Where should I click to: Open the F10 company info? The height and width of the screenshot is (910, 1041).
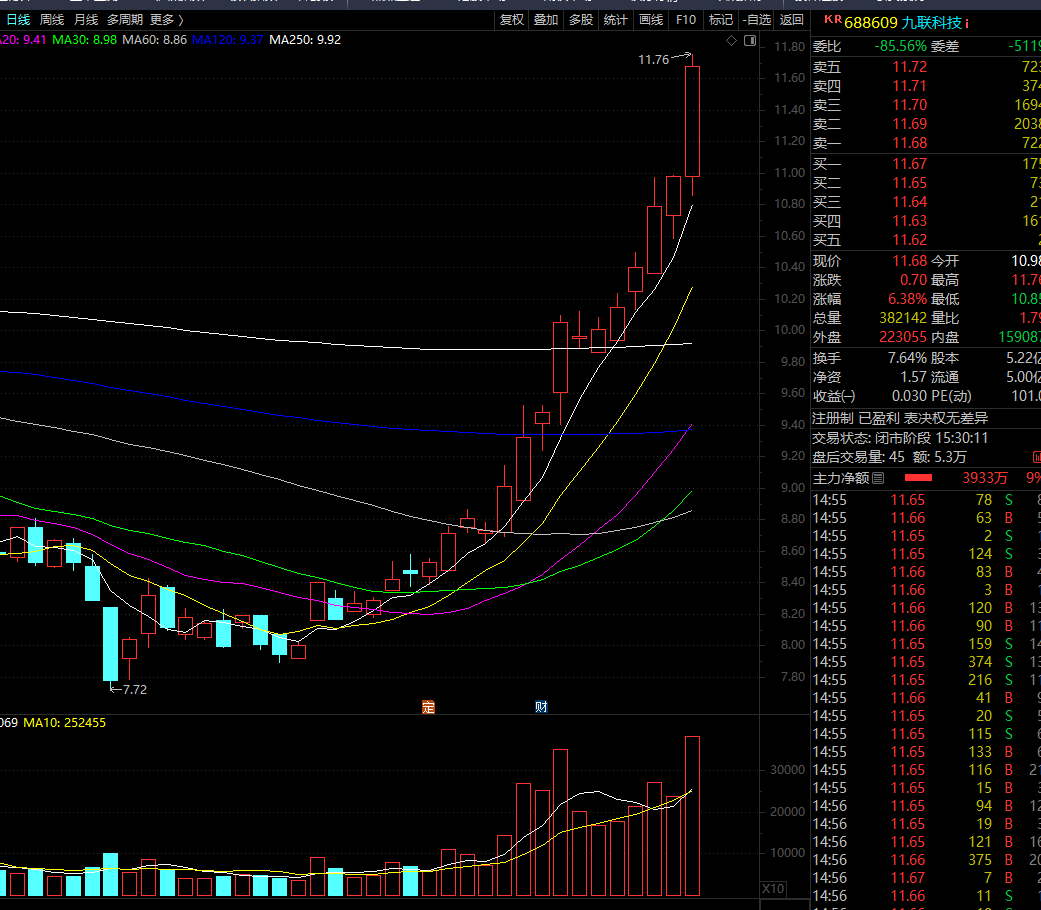click(686, 20)
